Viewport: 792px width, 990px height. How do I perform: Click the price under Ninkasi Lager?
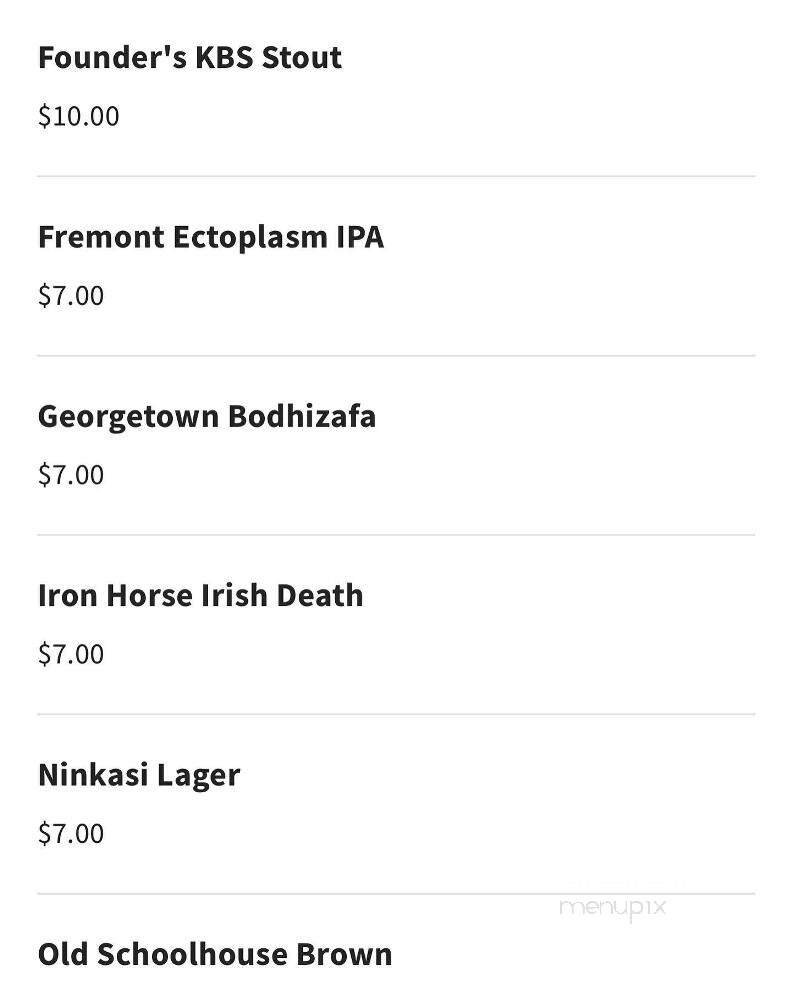click(x=71, y=834)
